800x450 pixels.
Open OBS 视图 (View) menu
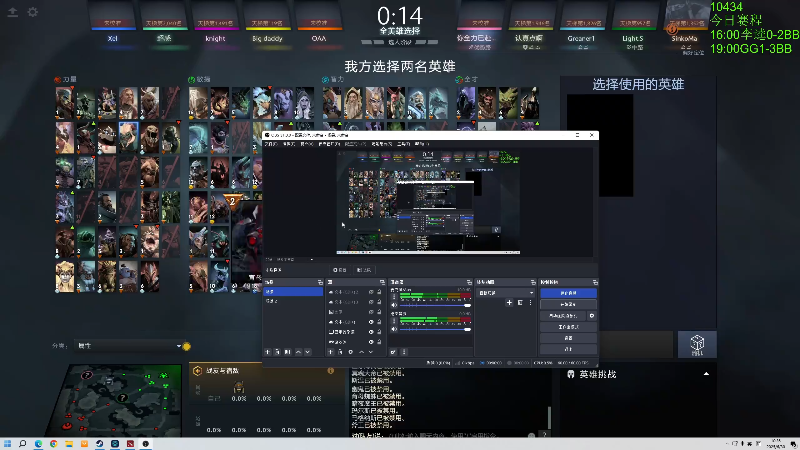307,144
